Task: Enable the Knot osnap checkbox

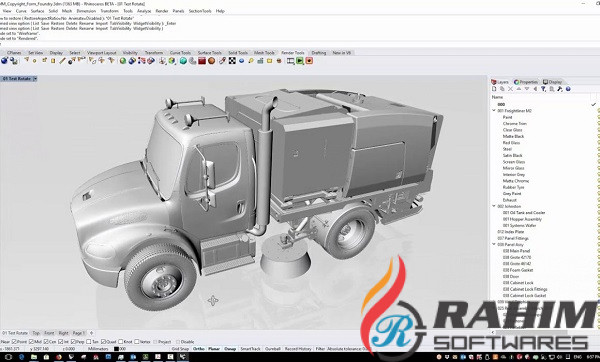Action: tap(120, 342)
